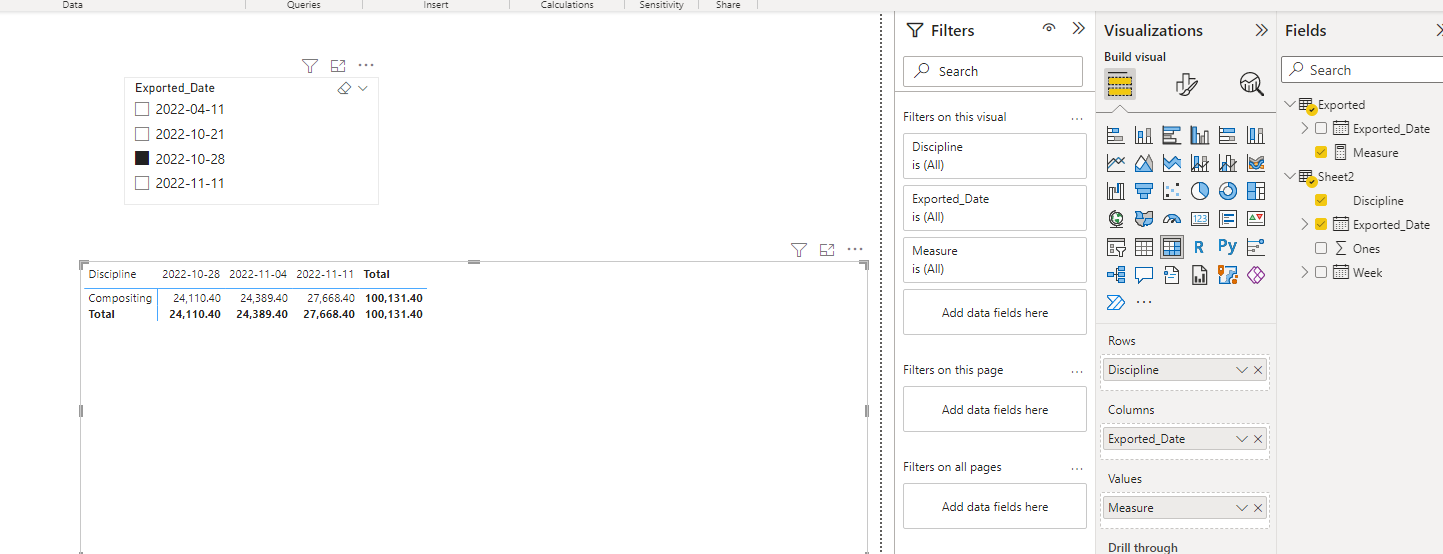Choose Donut chart visual

(1228, 191)
